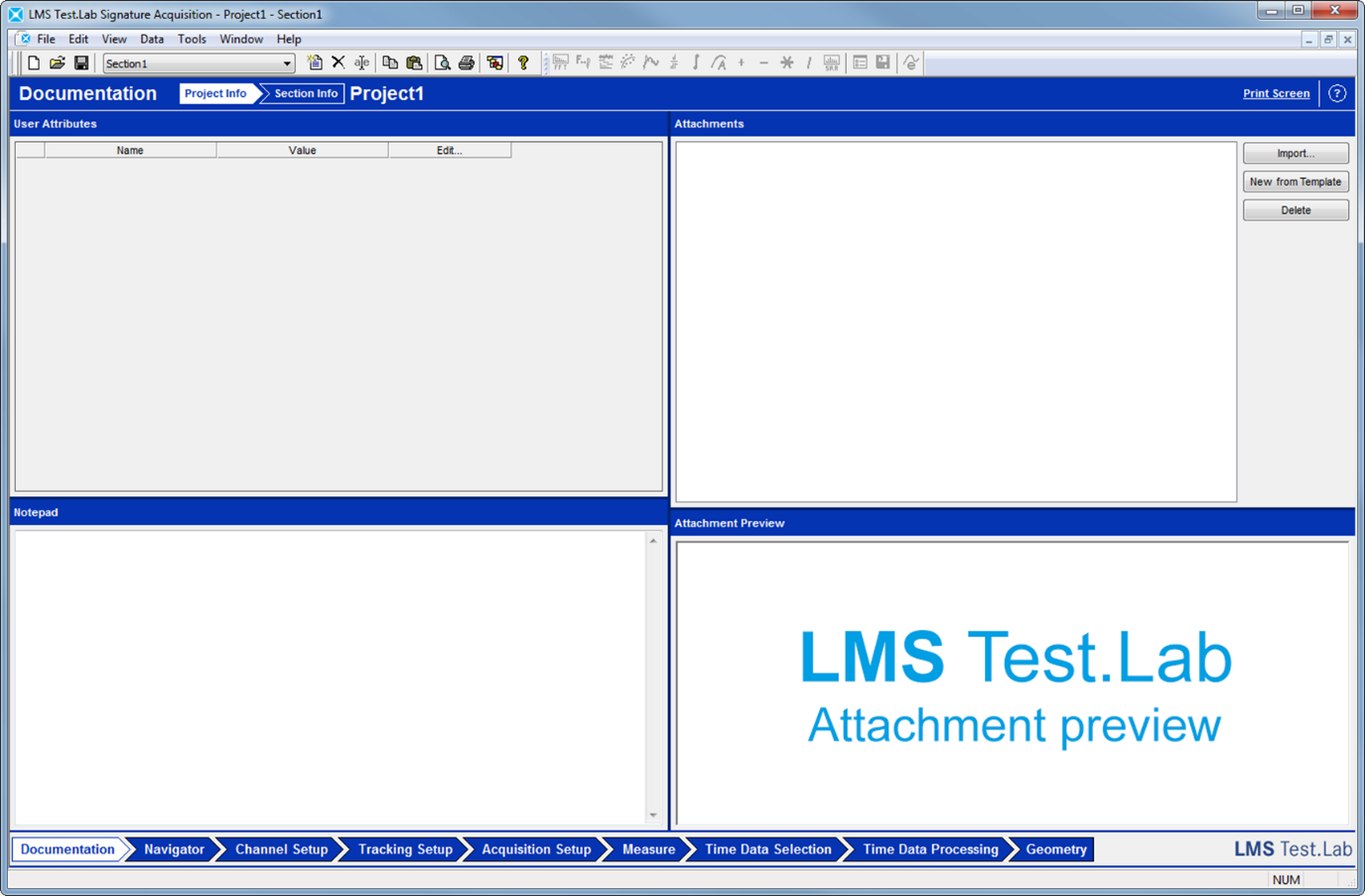Click the Notepad scrollbar up arrow

point(653,541)
